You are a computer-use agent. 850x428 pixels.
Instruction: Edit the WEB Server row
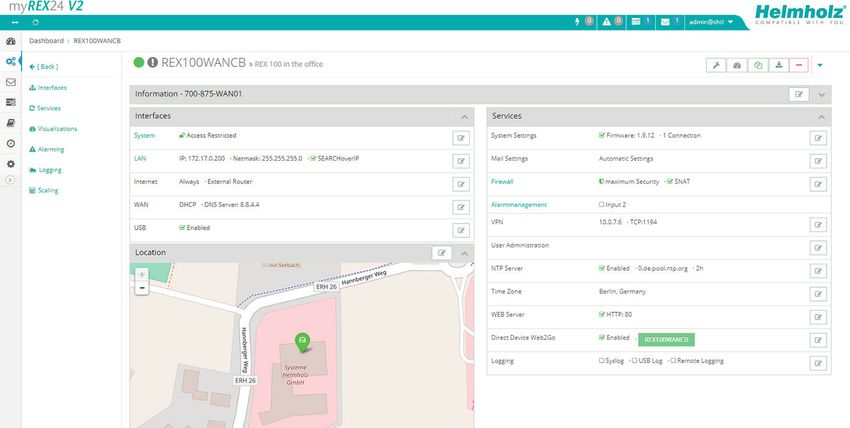[818, 317]
